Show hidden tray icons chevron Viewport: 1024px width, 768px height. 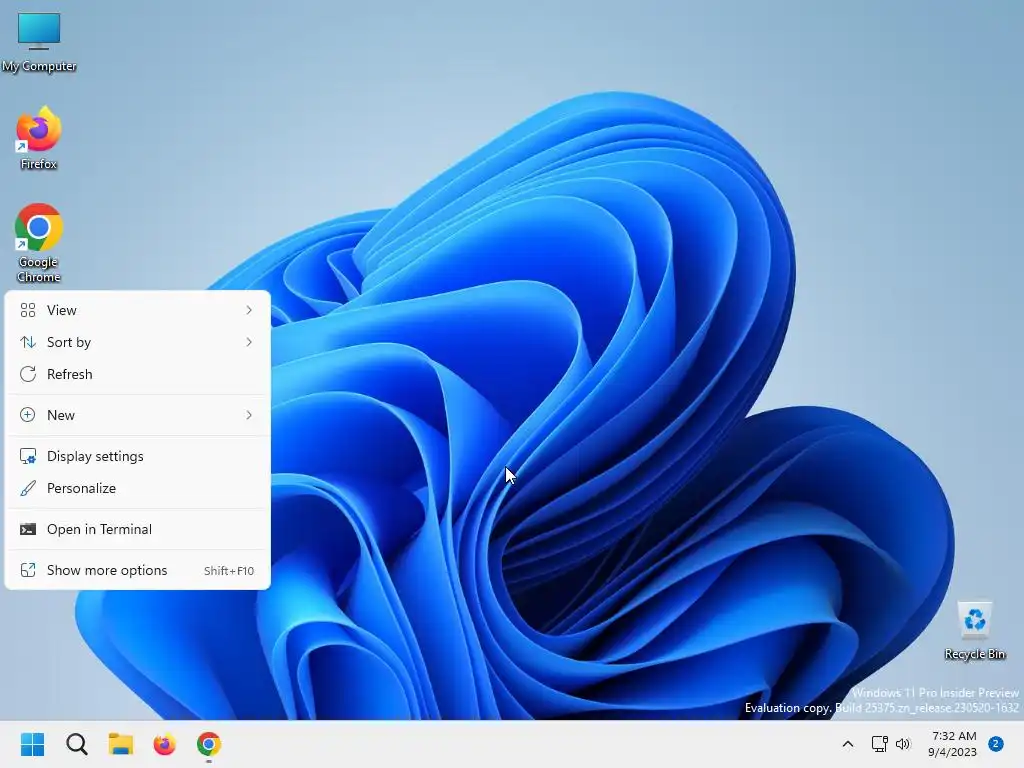click(x=848, y=744)
